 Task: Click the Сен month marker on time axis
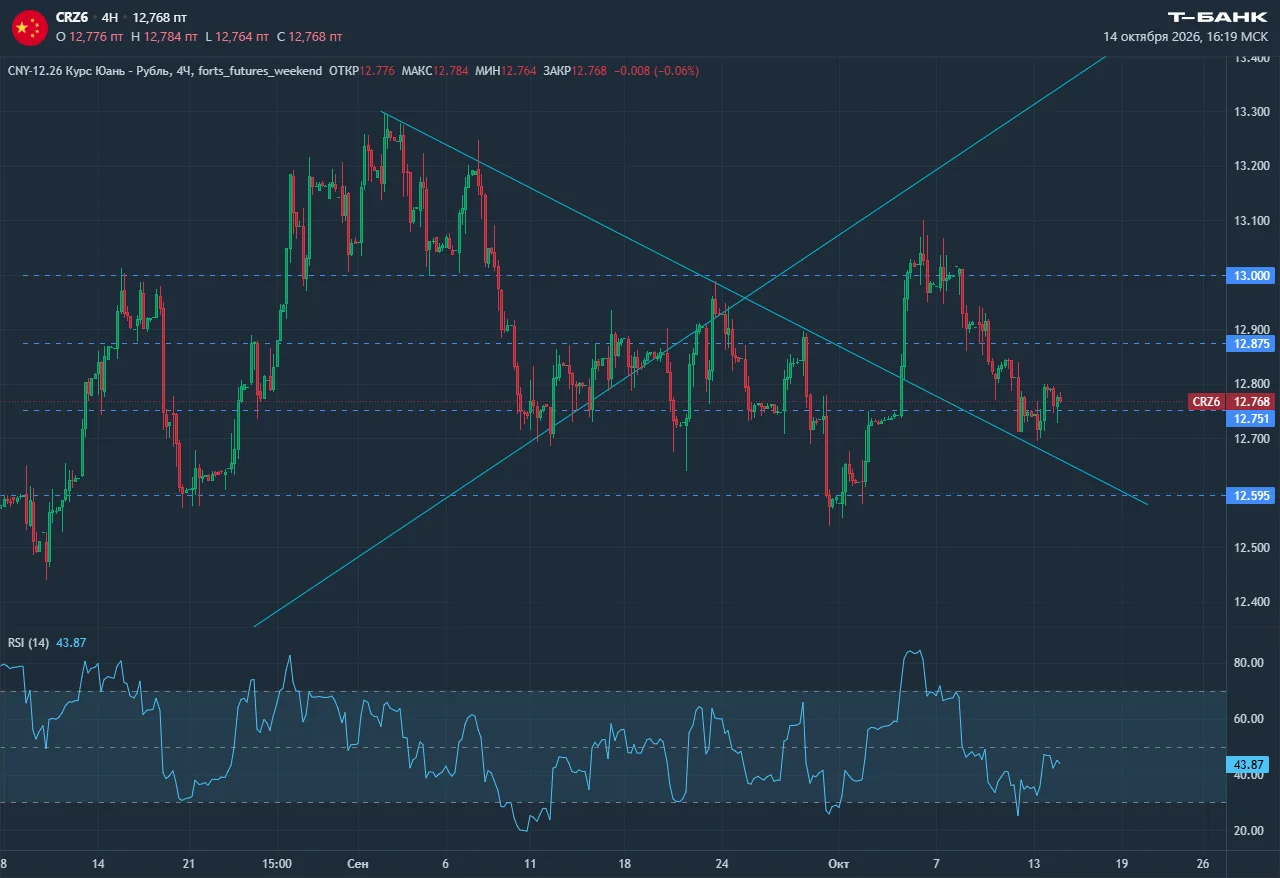click(358, 863)
